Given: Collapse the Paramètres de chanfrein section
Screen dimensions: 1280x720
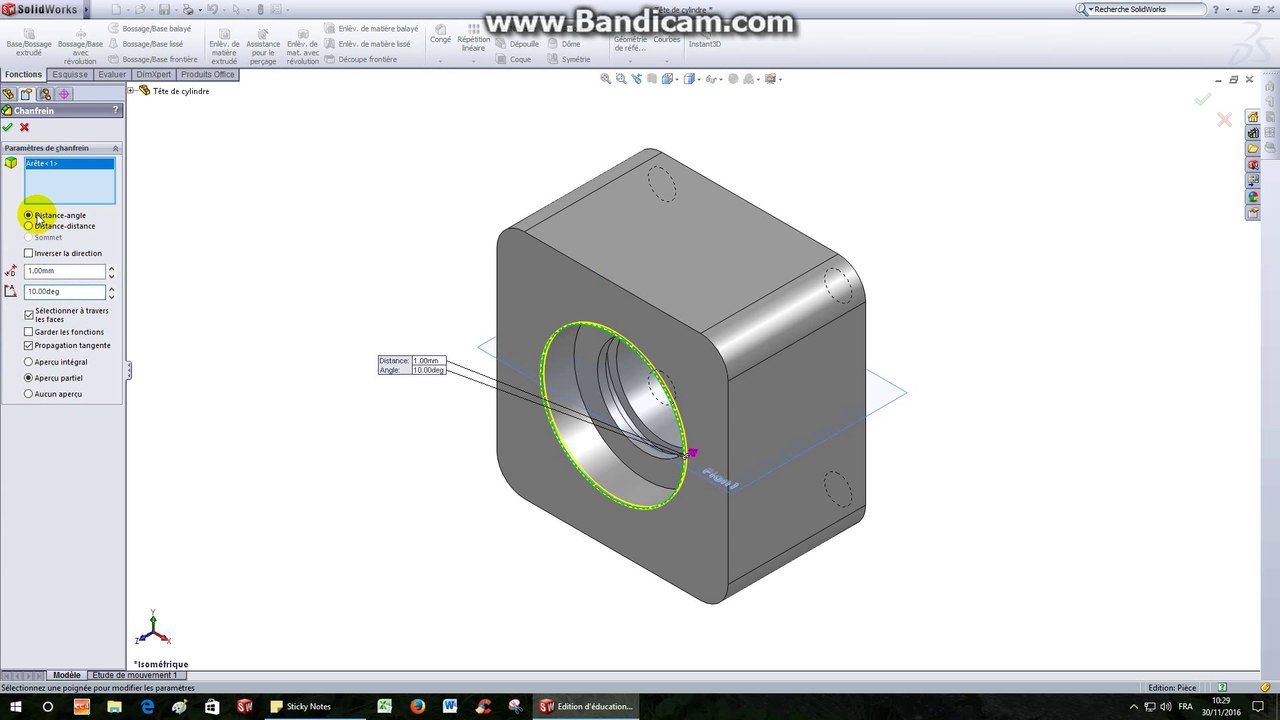Looking at the screenshot, I should click(115, 148).
